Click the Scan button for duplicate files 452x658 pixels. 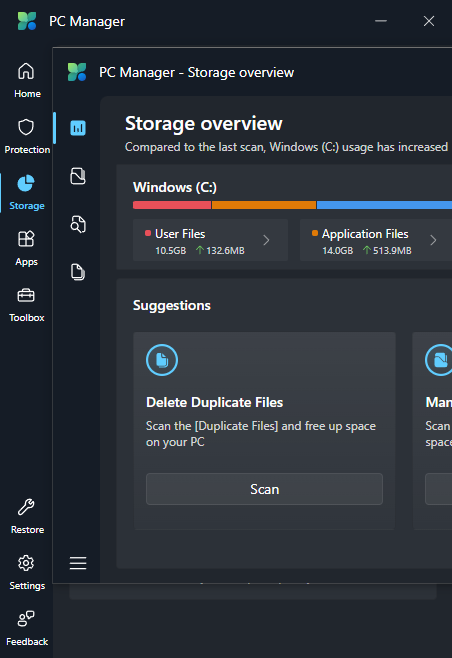pyautogui.click(x=264, y=489)
